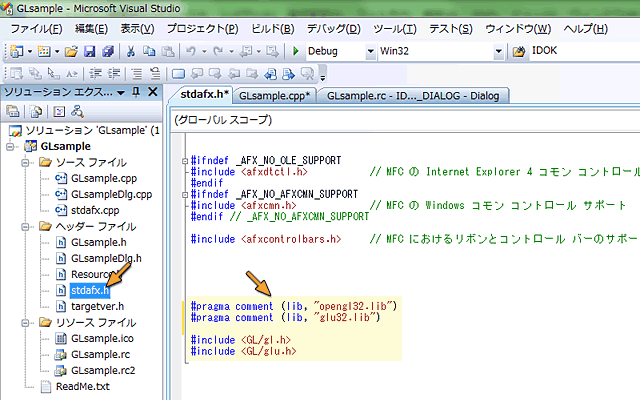The width and height of the screenshot is (640, 400).
Task: Click the Add New Item toolbar icon
Action: click(44, 51)
